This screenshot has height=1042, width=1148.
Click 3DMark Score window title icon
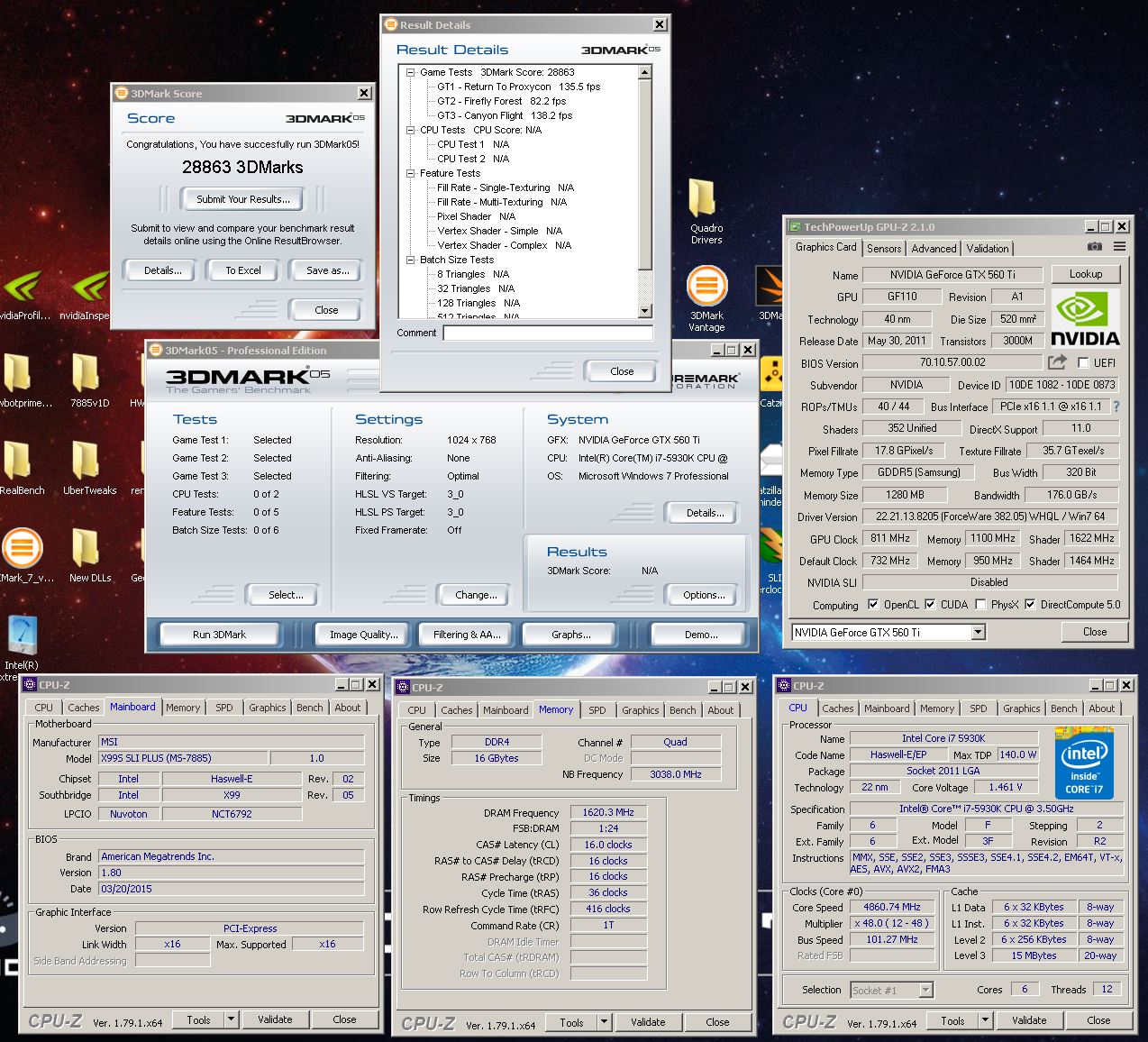122,93
